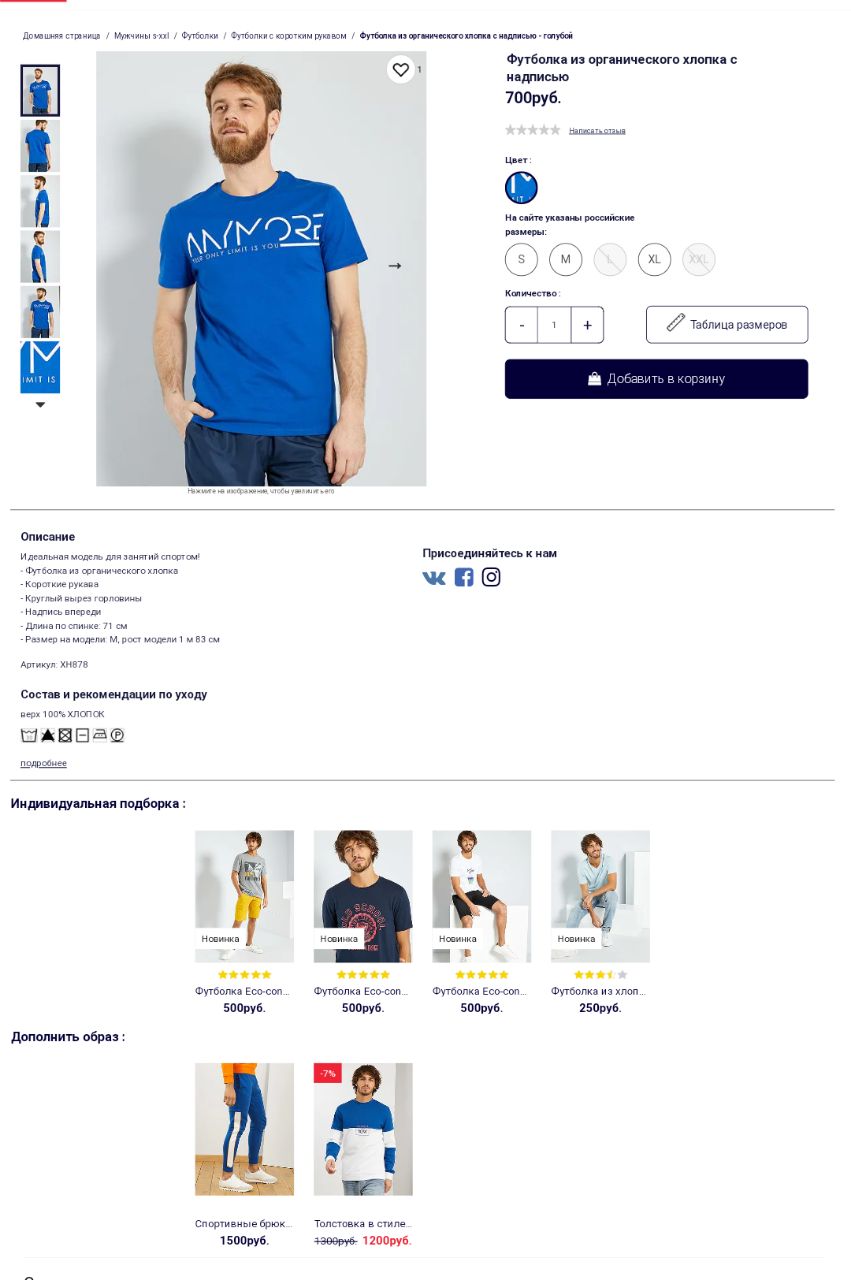Select the blue color swatch

[521, 188]
